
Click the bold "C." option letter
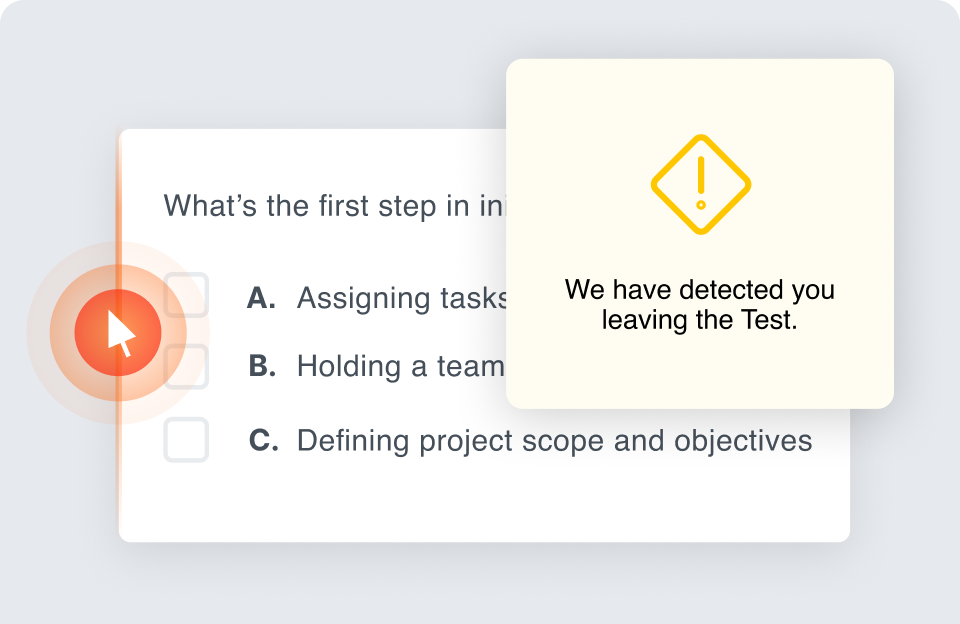264,441
